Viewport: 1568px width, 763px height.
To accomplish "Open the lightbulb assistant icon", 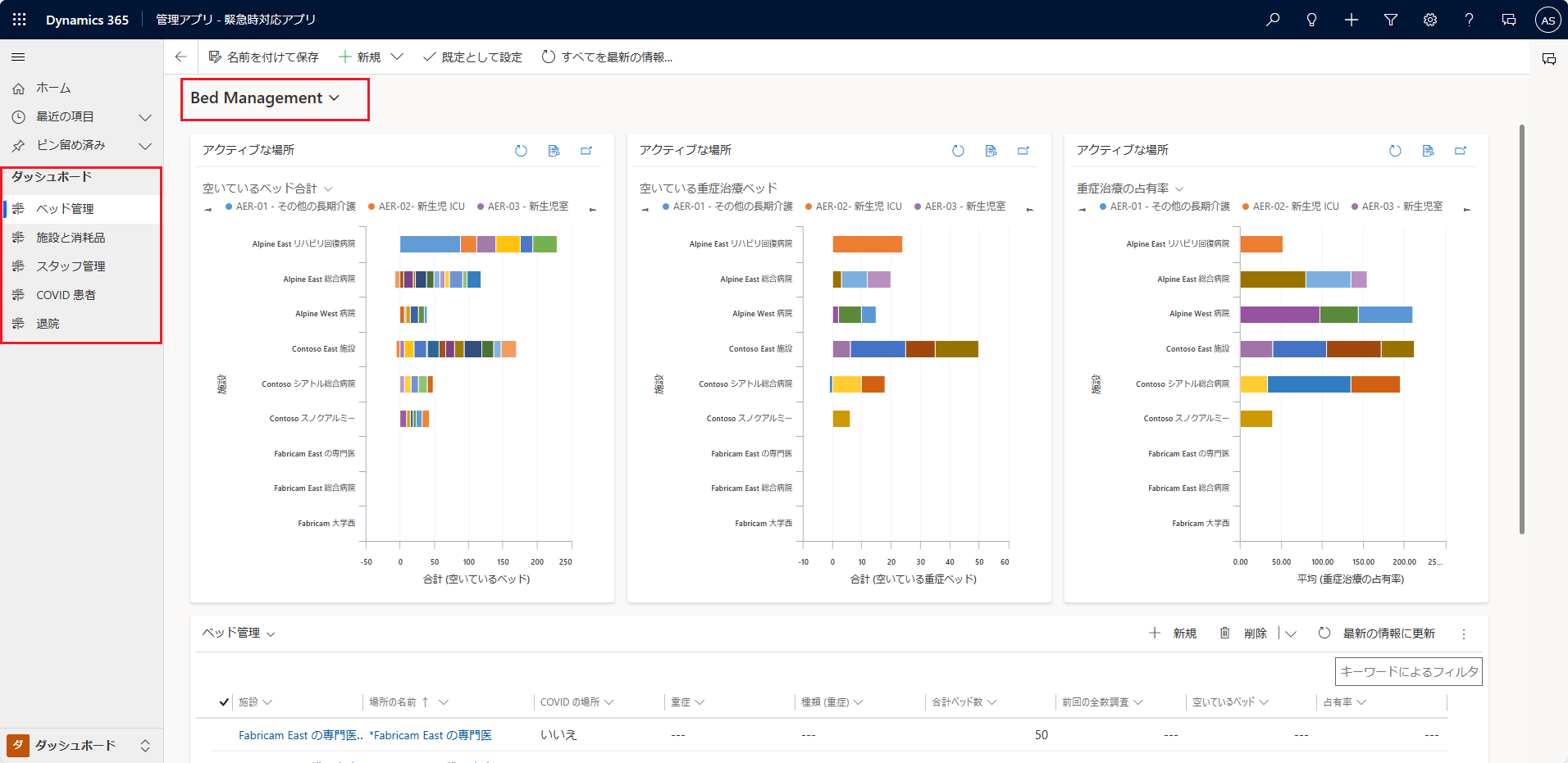I will [1312, 20].
